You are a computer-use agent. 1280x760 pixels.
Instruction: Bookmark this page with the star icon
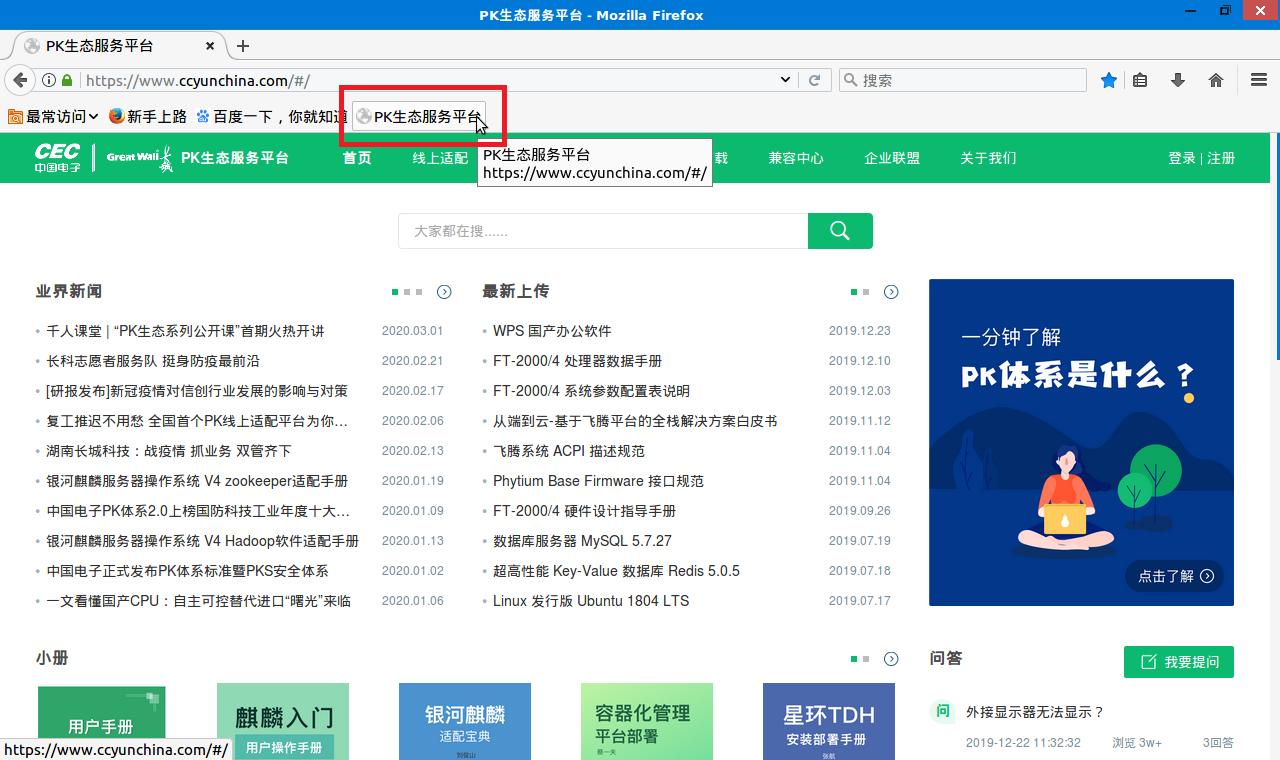click(1108, 79)
